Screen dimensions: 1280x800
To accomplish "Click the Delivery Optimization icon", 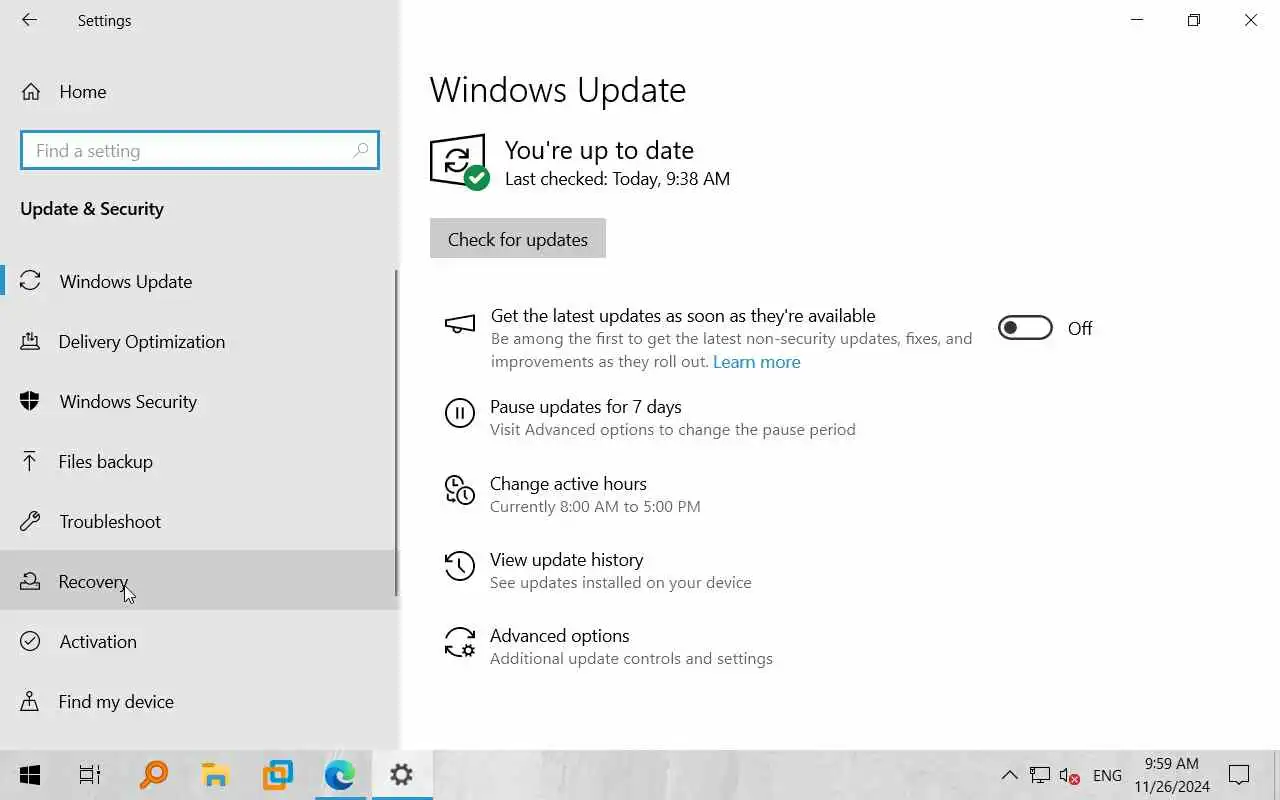I will pyautogui.click(x=30, y=341).
